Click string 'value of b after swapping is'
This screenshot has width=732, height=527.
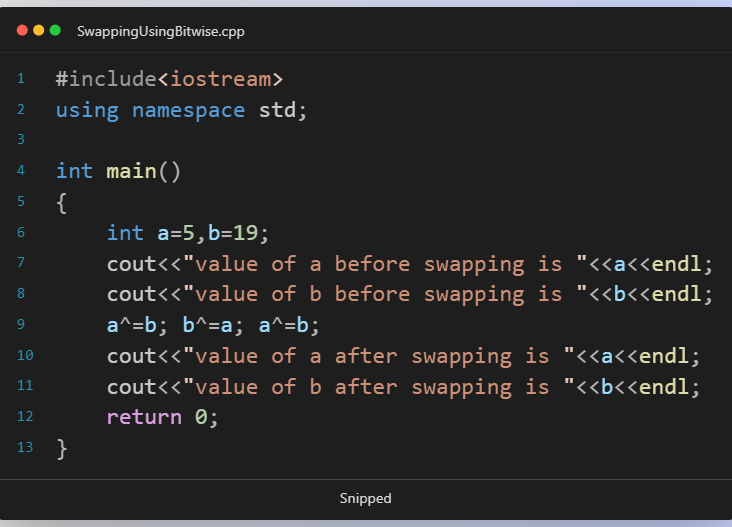[373, 387]
